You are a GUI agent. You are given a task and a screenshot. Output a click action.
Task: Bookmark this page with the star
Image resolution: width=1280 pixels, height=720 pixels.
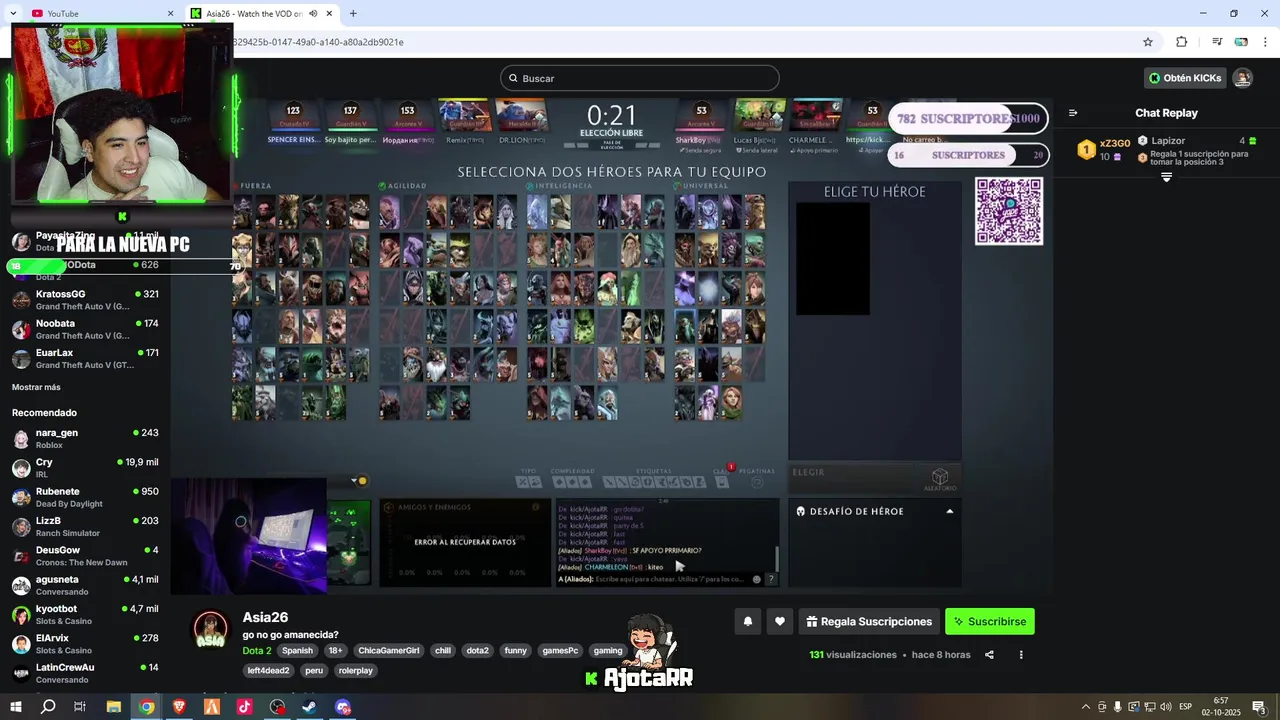[1148, 42]
